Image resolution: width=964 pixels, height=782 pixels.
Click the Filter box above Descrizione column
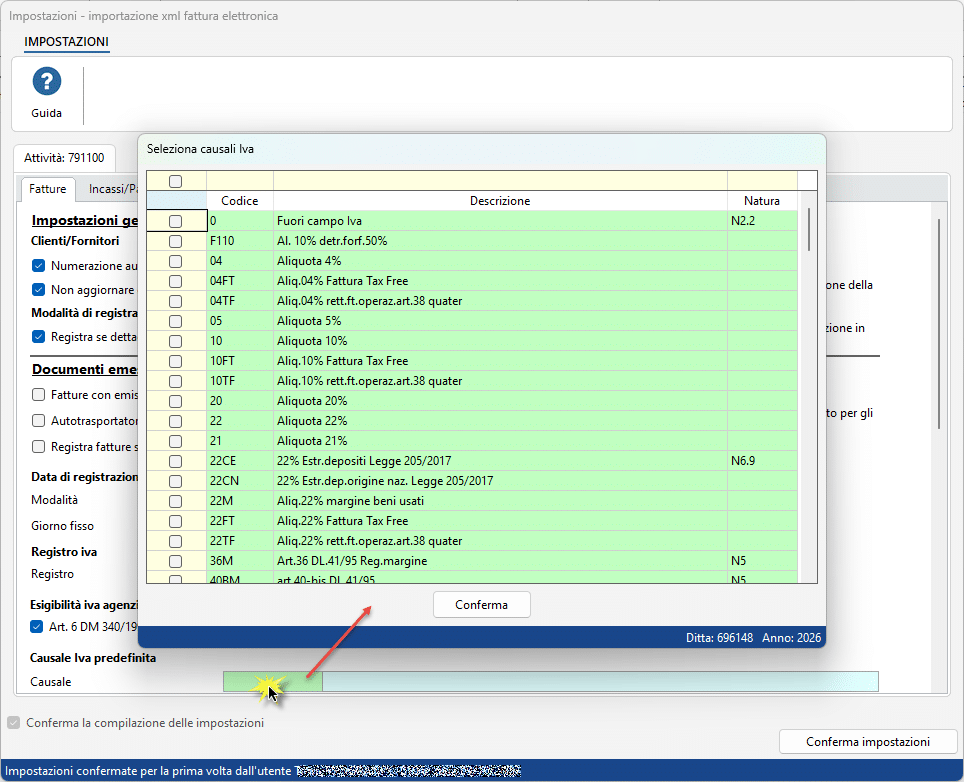coord(500,181)
